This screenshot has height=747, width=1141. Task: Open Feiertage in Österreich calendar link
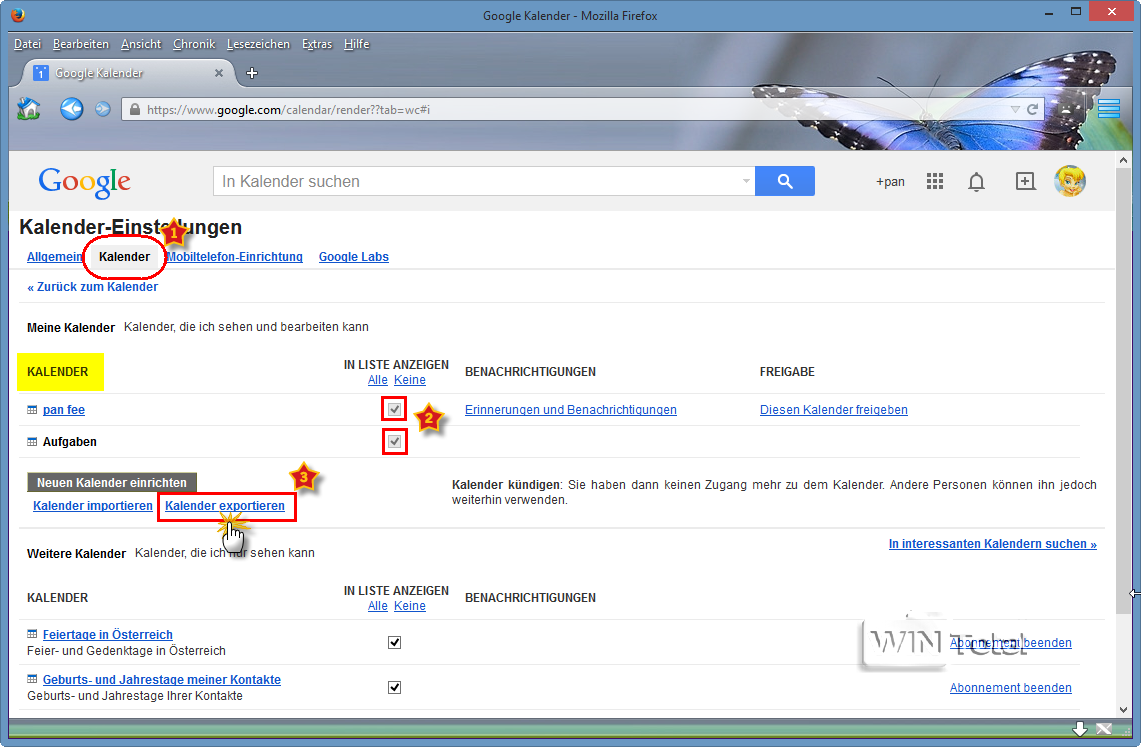coord(108,634)
